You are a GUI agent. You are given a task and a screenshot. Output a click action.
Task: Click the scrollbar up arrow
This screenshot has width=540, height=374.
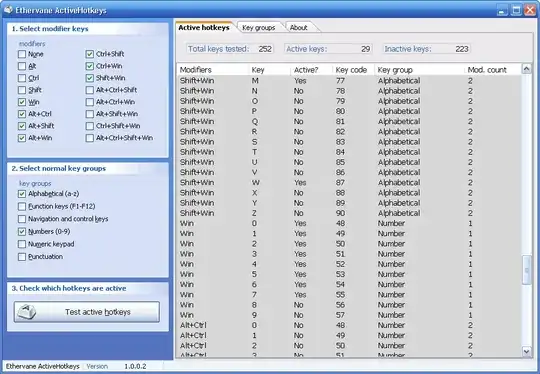pyautogui.click(x=527, y=69)
